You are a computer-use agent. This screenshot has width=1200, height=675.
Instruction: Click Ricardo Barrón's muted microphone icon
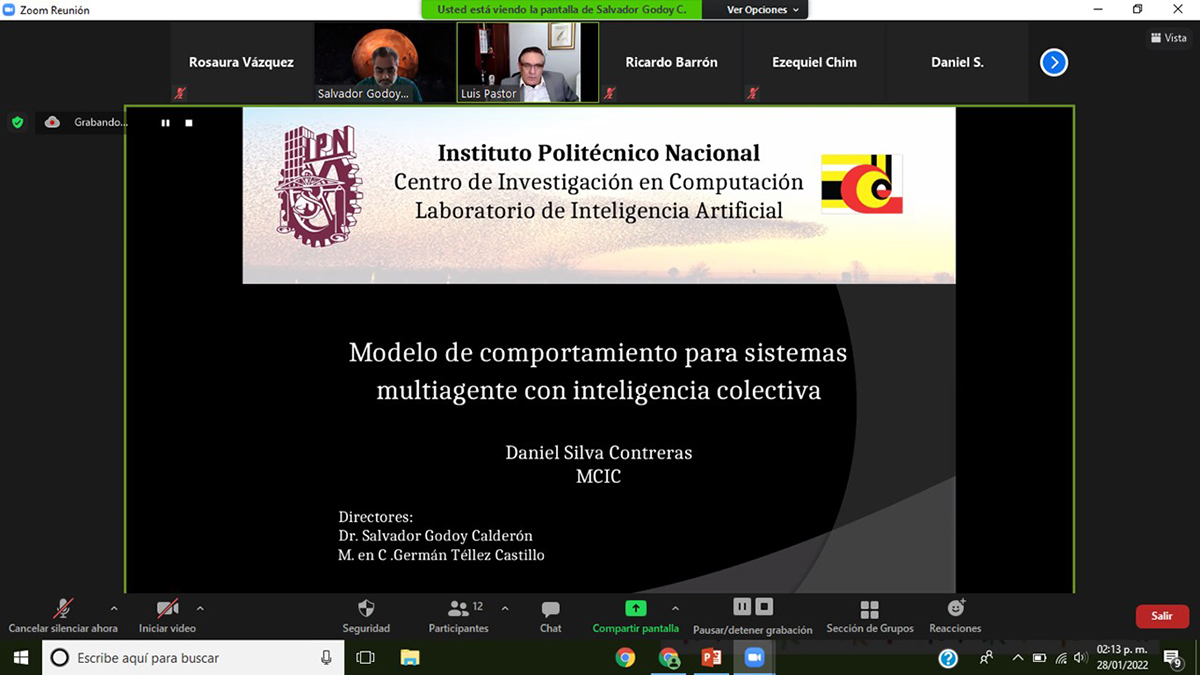(608, 93)
